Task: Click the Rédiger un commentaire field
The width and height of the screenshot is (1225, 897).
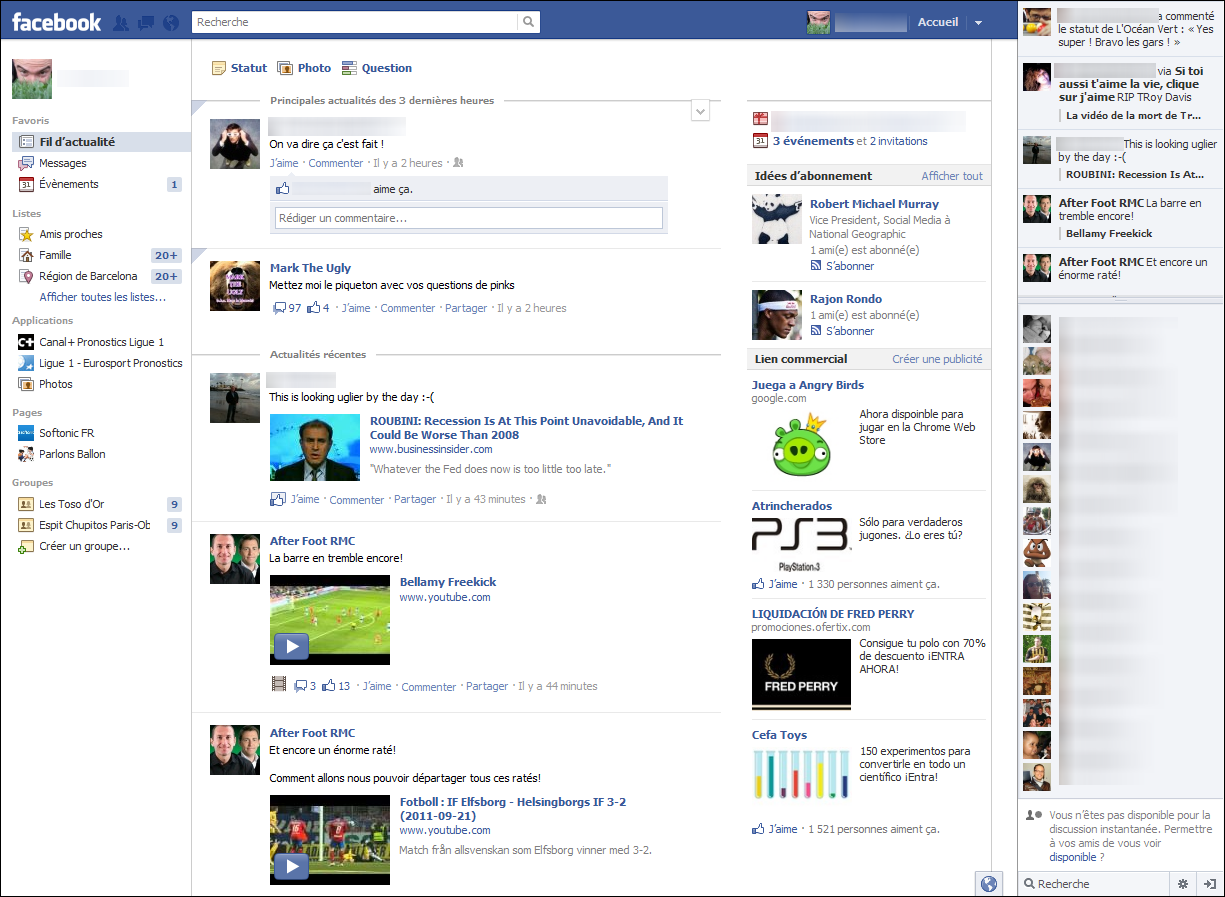Action: click(x=468, y=218)
